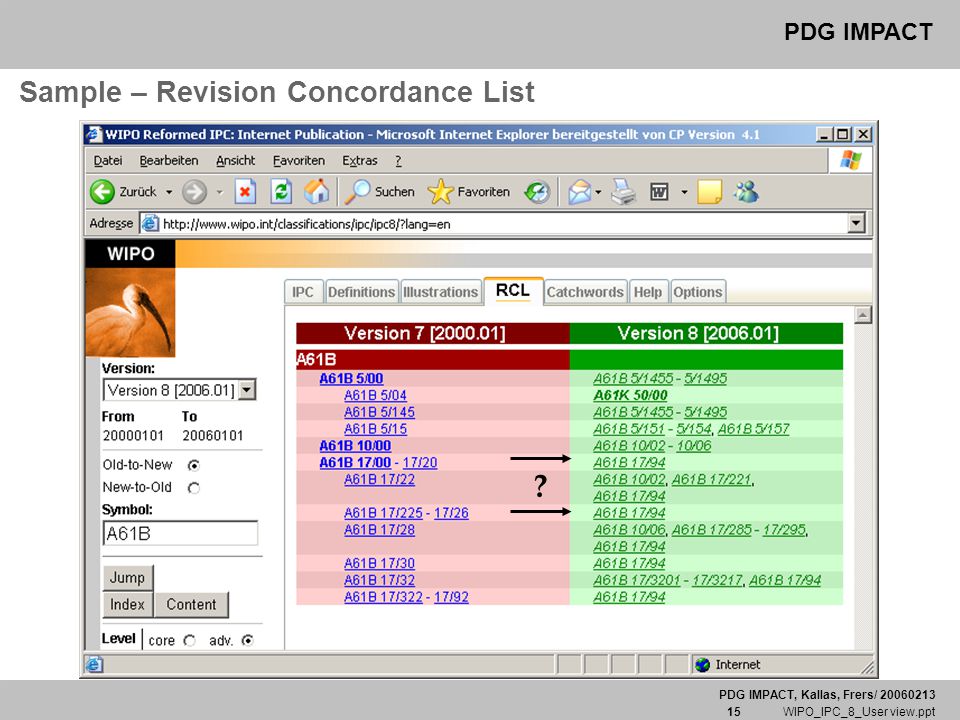Viewport: 960px width, 720px height.
Task: Click the page icon in address bar
Action: pyautogui.click(x=151, y=224)
